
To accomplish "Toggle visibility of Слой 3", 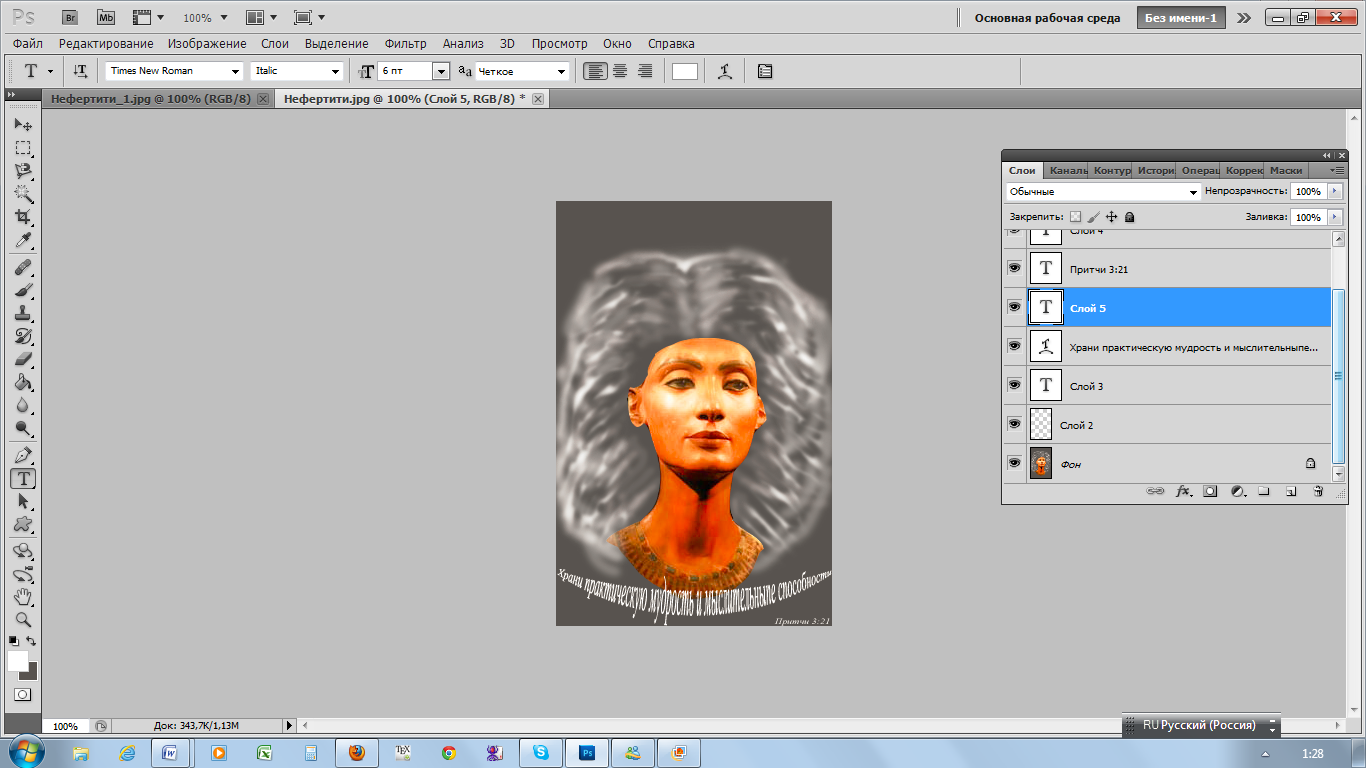I will pos(1014,385).
